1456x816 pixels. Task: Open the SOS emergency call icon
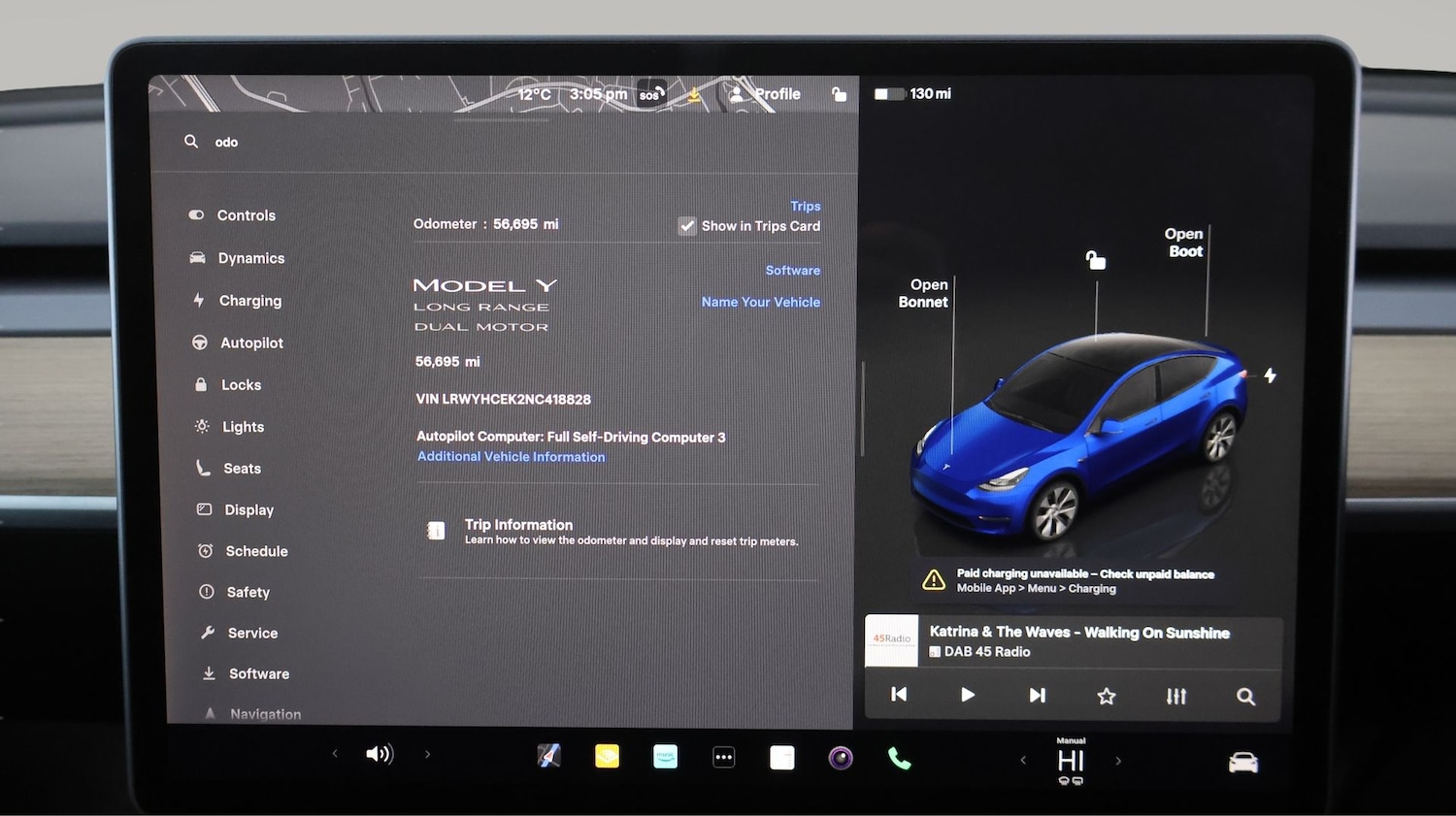(650, 93)
